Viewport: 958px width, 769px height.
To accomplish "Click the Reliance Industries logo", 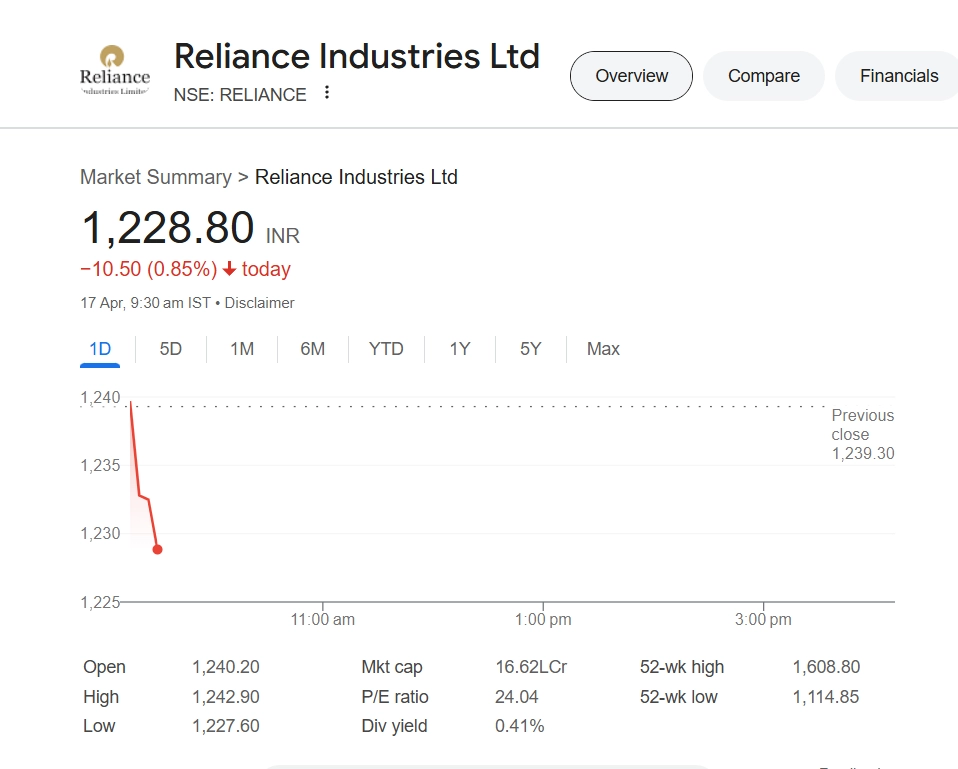I will 115,70.
